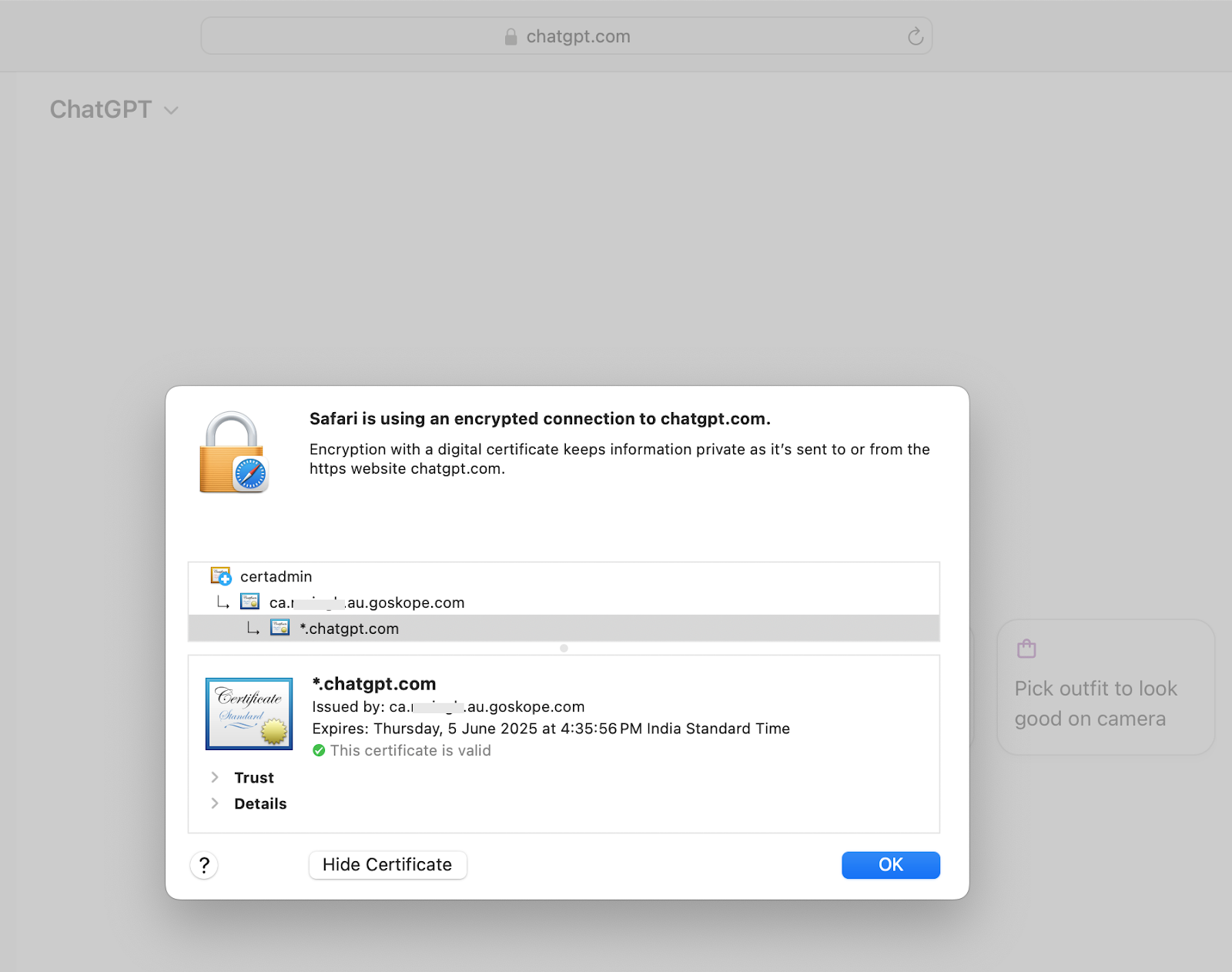This screenshot has width=1232, height=972.
Task: Click the 'Issued by' goskope.com text
Action: [x=448, y=707]
